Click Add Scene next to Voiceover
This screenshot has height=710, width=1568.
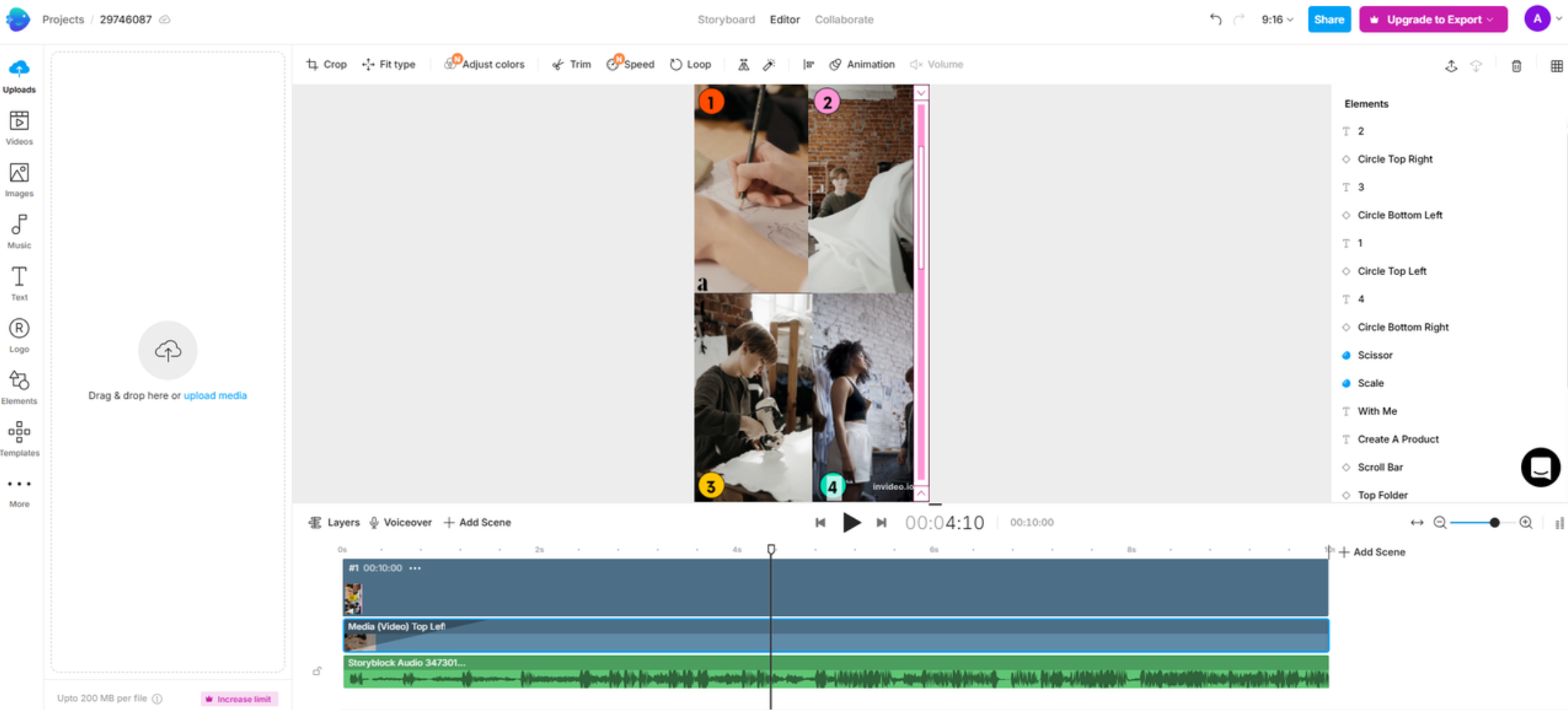[477, 522]
